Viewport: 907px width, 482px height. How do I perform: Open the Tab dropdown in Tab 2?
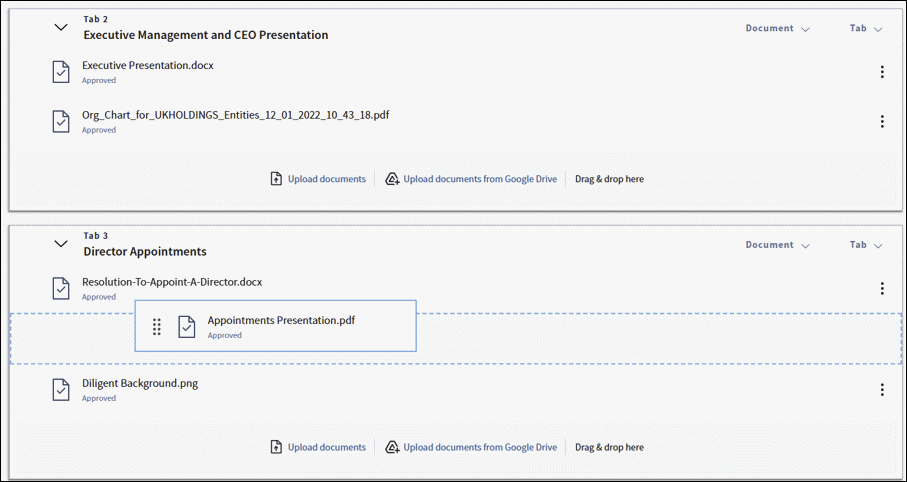point(865,29)
